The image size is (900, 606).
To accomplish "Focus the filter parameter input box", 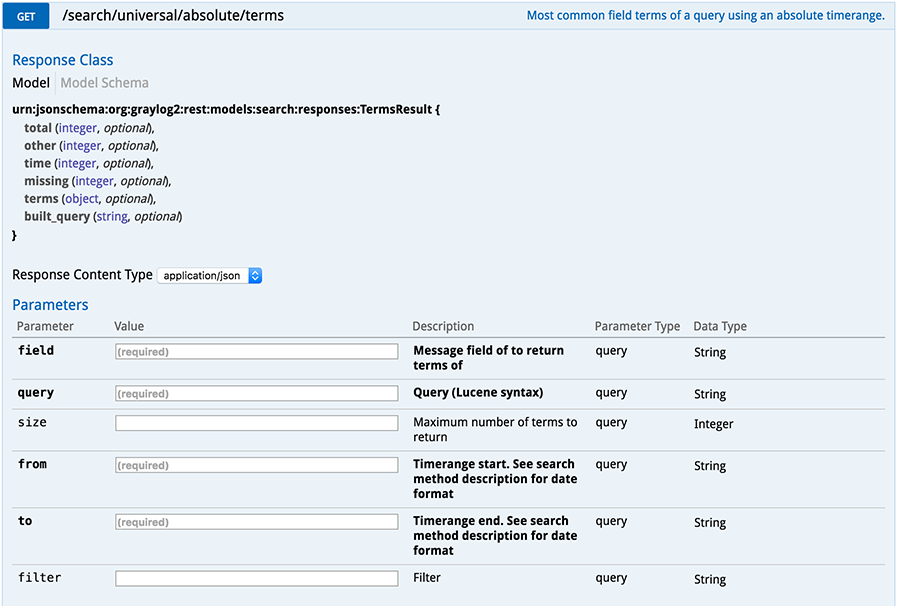I will (257, 579).
